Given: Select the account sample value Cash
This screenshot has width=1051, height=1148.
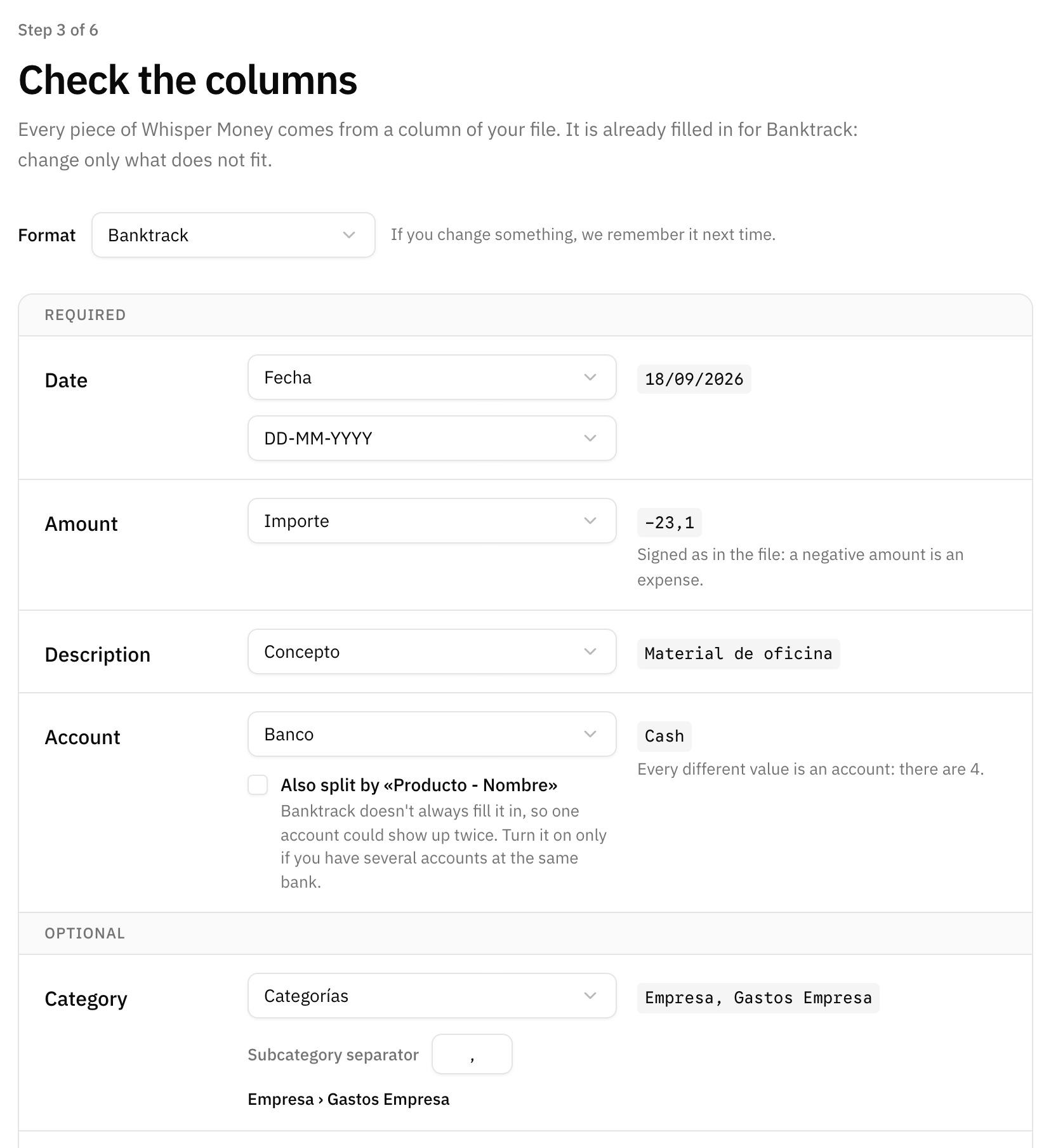Looking at the screenshot, I should pyautogui.click(x=664, y=736).
